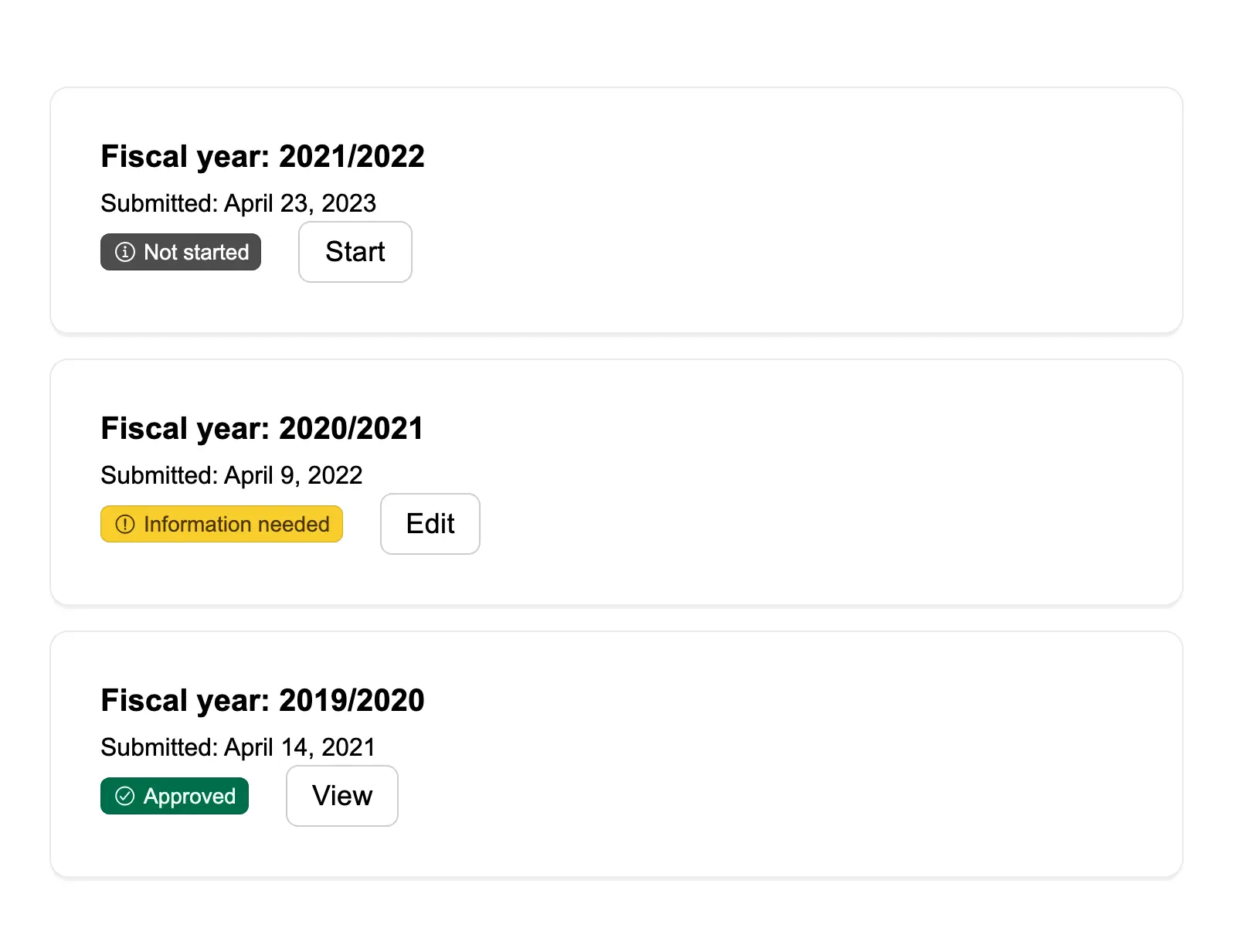
Task: Click the Submitted: April 14, 2021 text
Action: pos(238,747)
